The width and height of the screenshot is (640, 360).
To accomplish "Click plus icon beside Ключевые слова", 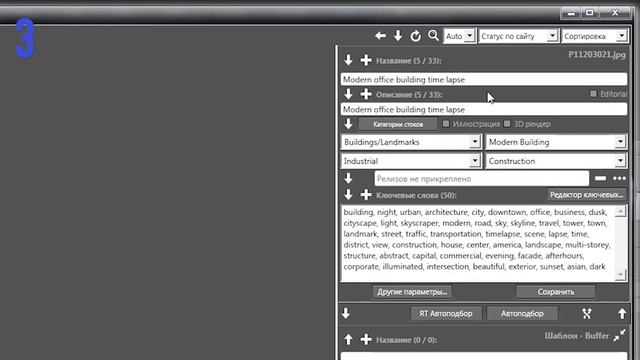I will click(366, 195).
